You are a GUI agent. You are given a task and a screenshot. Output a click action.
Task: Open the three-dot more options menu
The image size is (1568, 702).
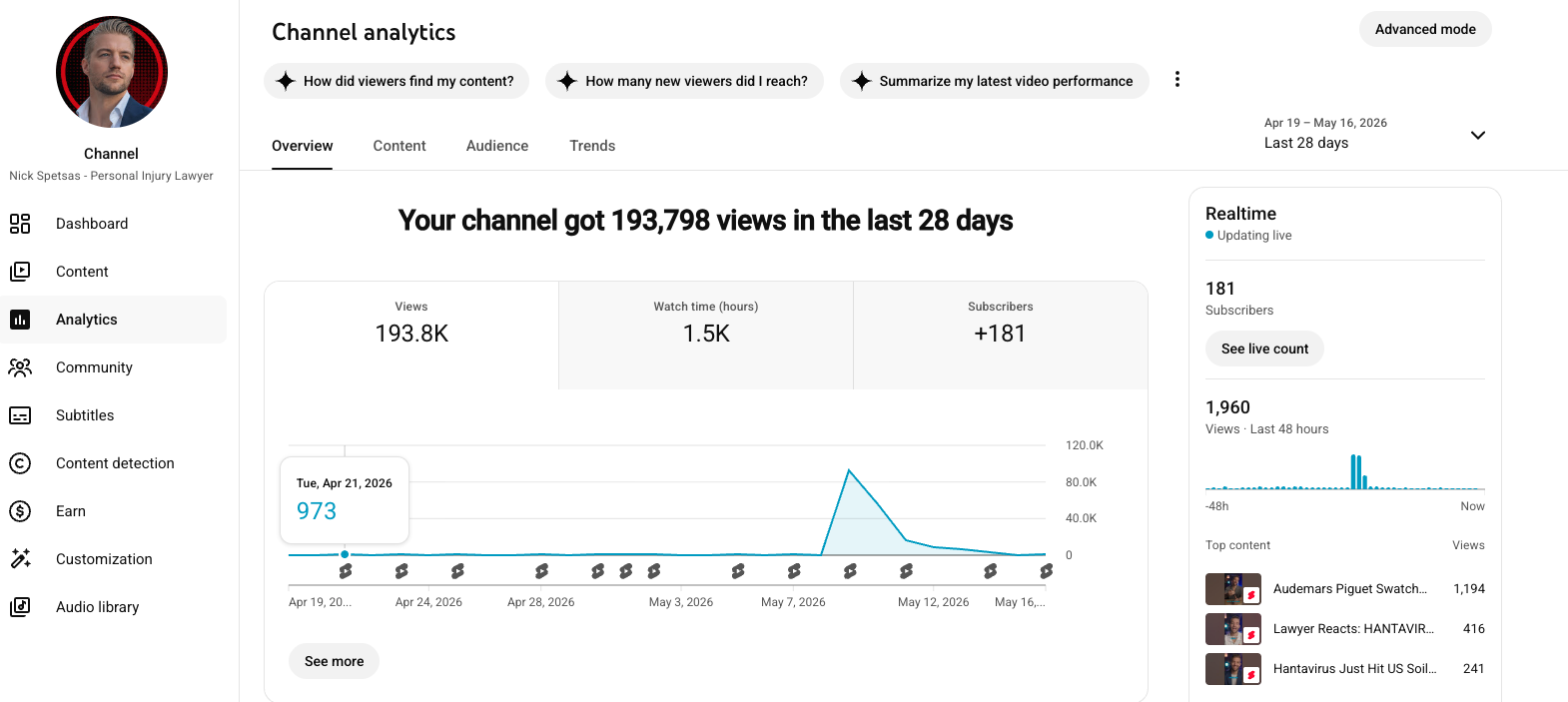pos(1177,79)
